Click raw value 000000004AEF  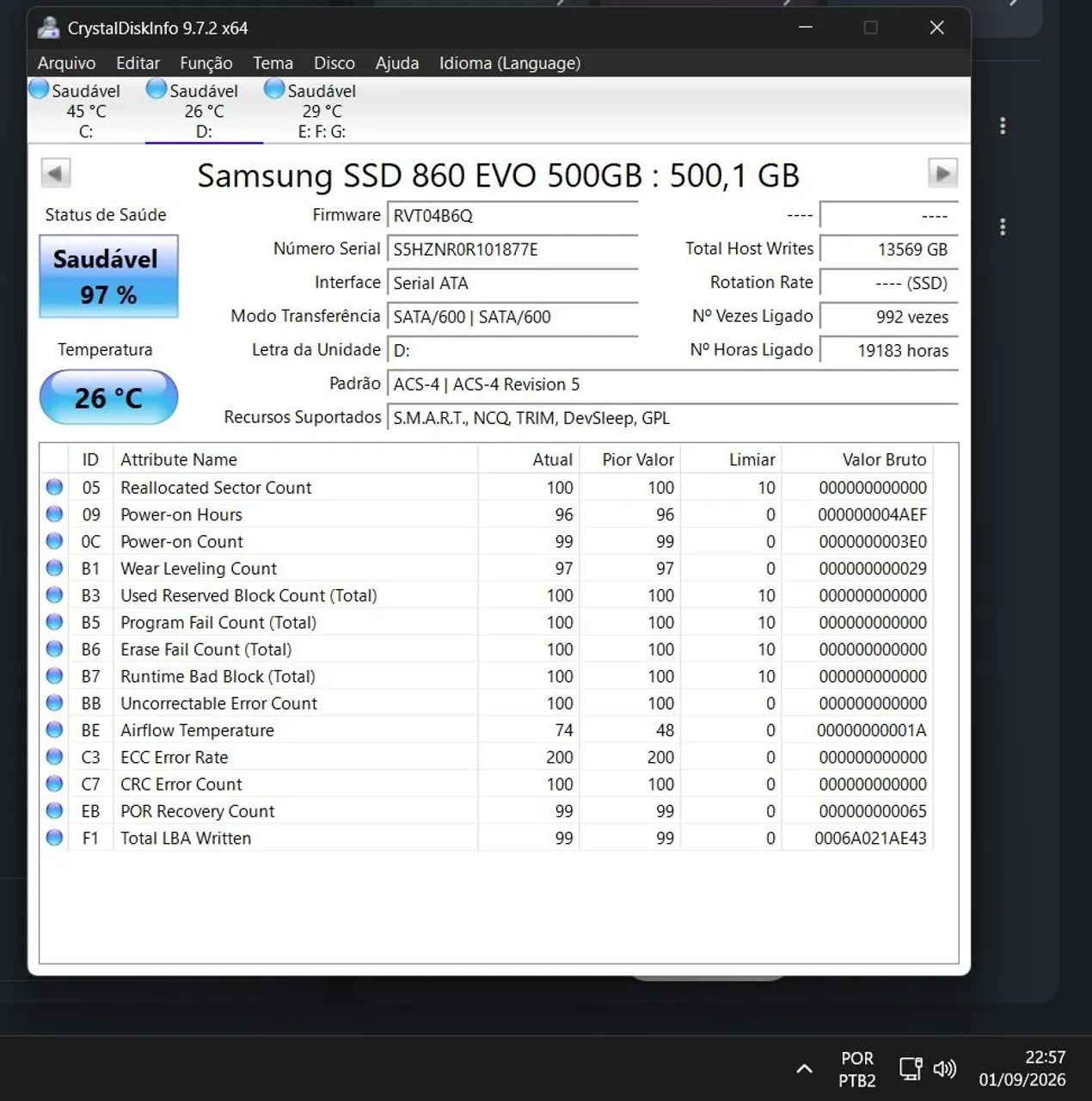872,514
